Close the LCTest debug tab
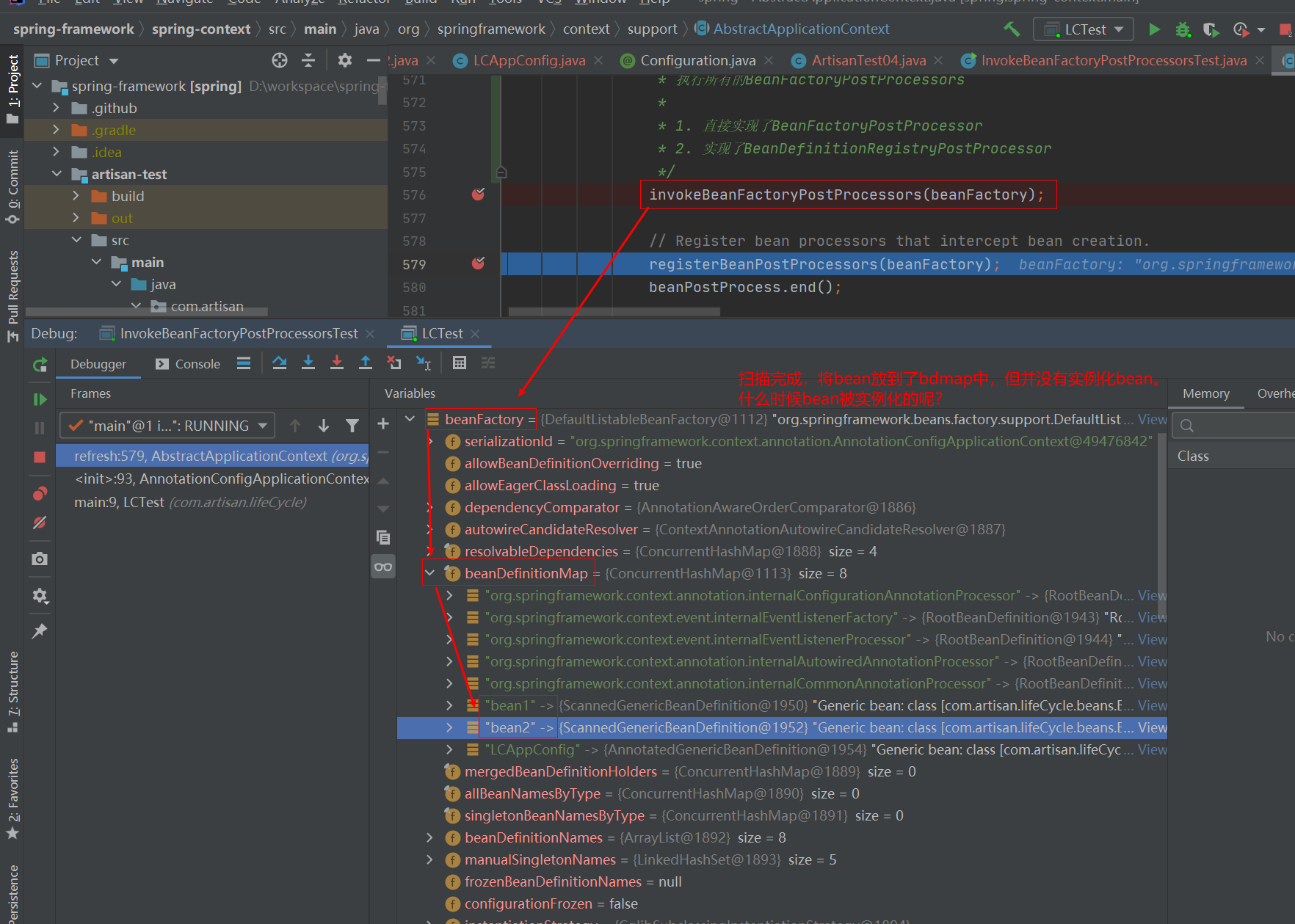The image size is (1295, 924). click(x=475, y=334)
